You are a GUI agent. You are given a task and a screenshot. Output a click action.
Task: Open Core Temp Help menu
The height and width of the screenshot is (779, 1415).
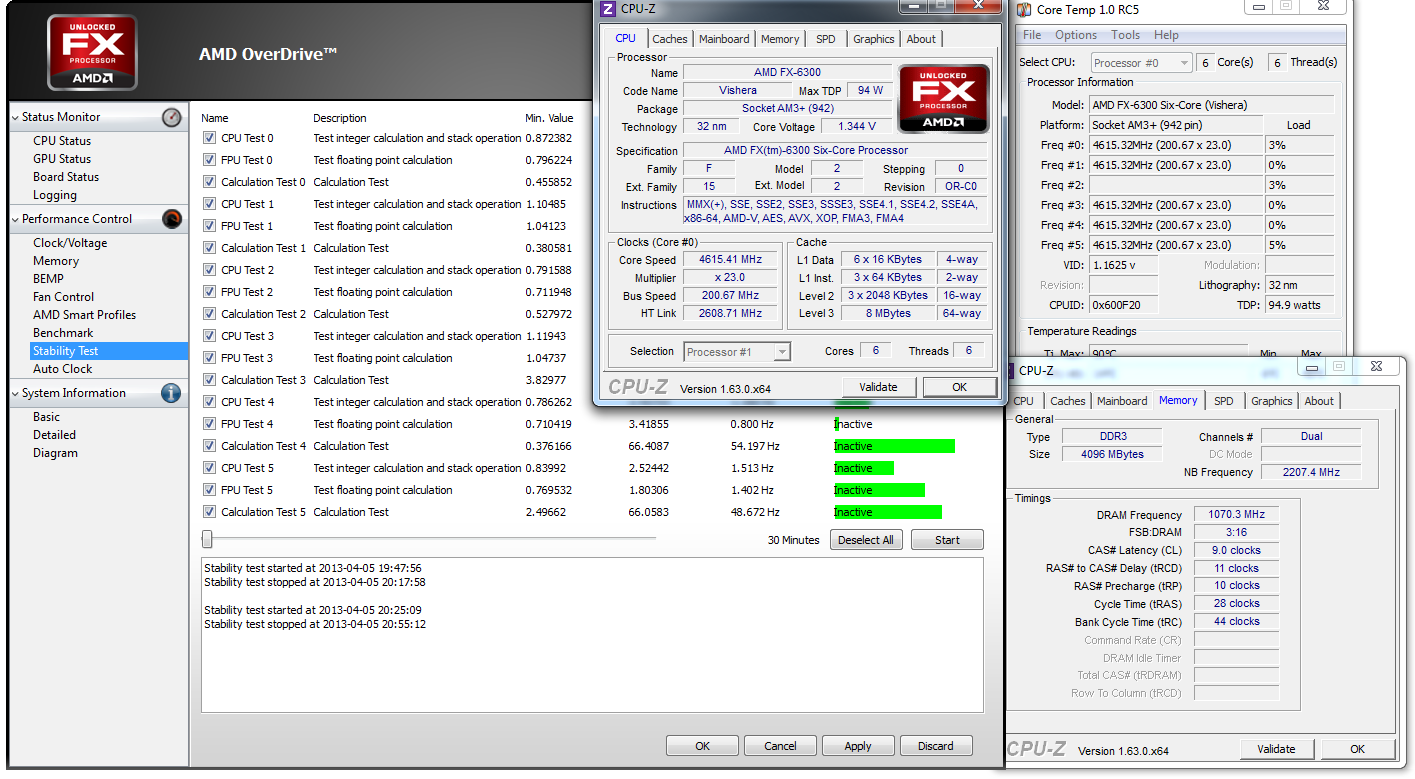1166,35
